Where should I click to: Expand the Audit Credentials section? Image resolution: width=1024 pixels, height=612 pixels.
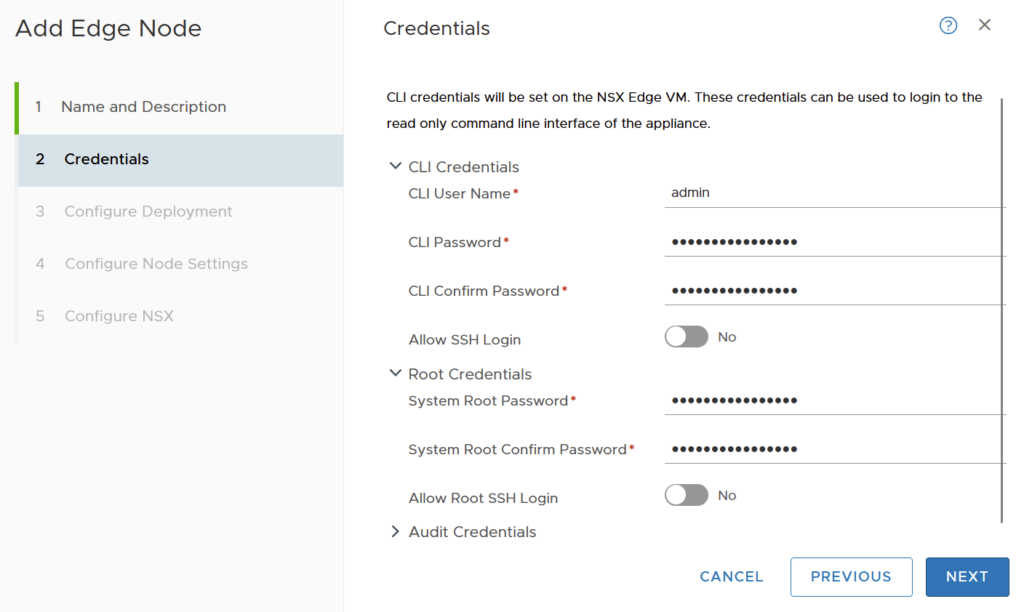(395, 532)
